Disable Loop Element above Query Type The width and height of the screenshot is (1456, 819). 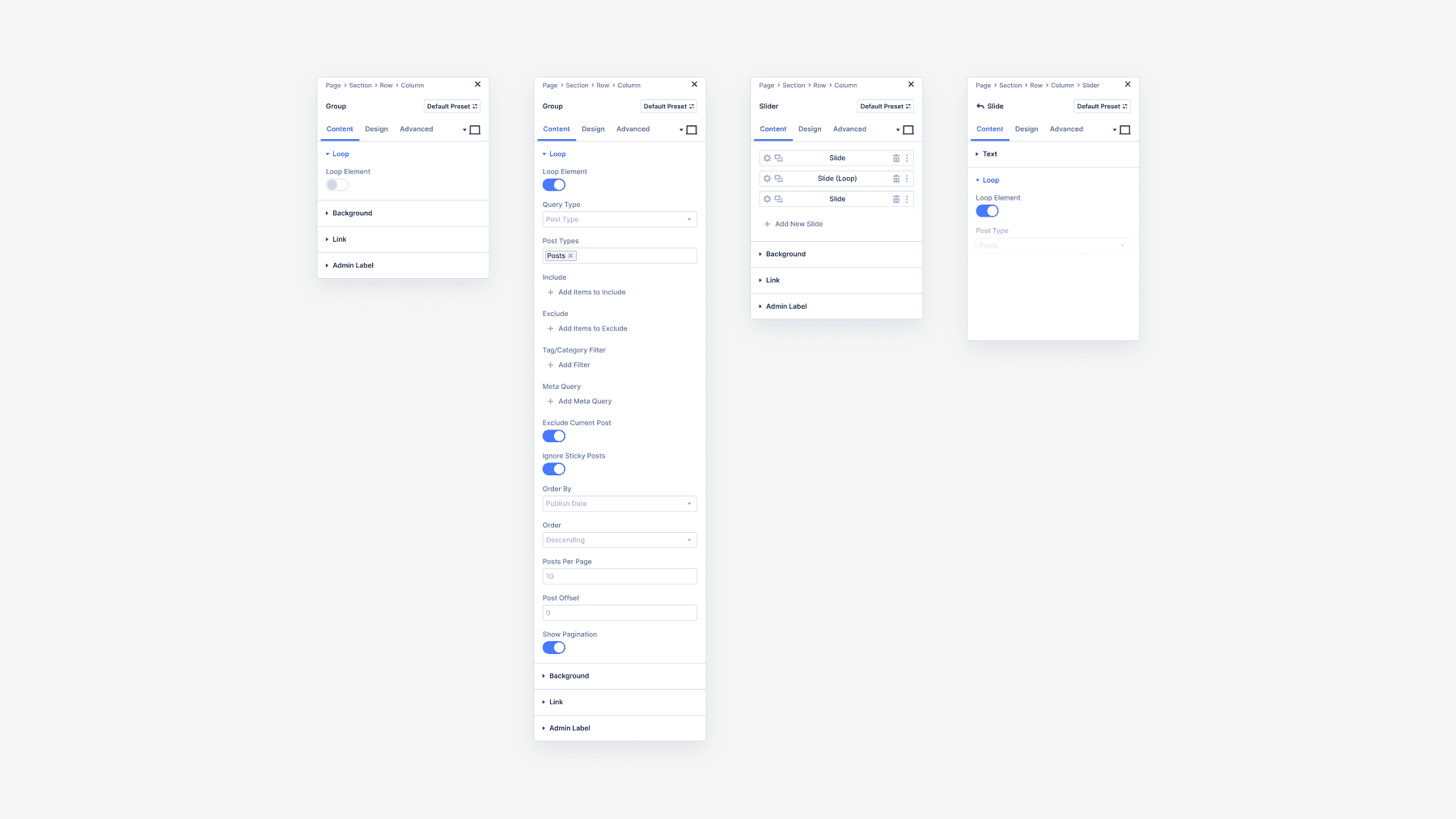tap(554, 185)
